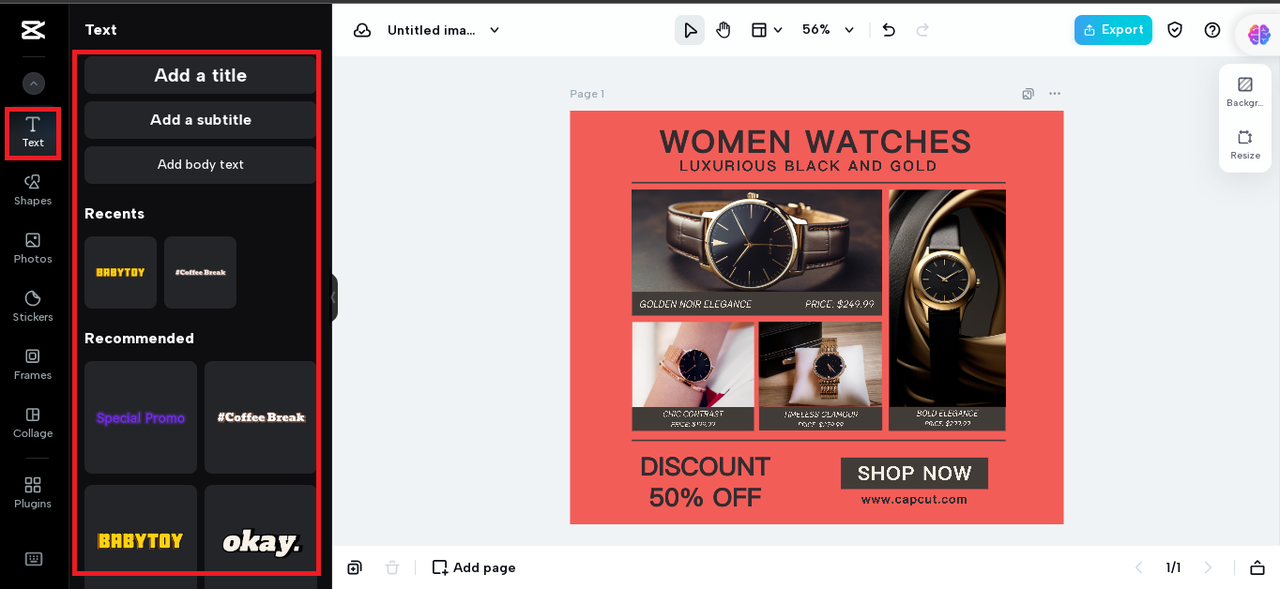Select DISCOUNT 50% OFF text
The width and height of the screenshot is (1280, 589).
705,482
